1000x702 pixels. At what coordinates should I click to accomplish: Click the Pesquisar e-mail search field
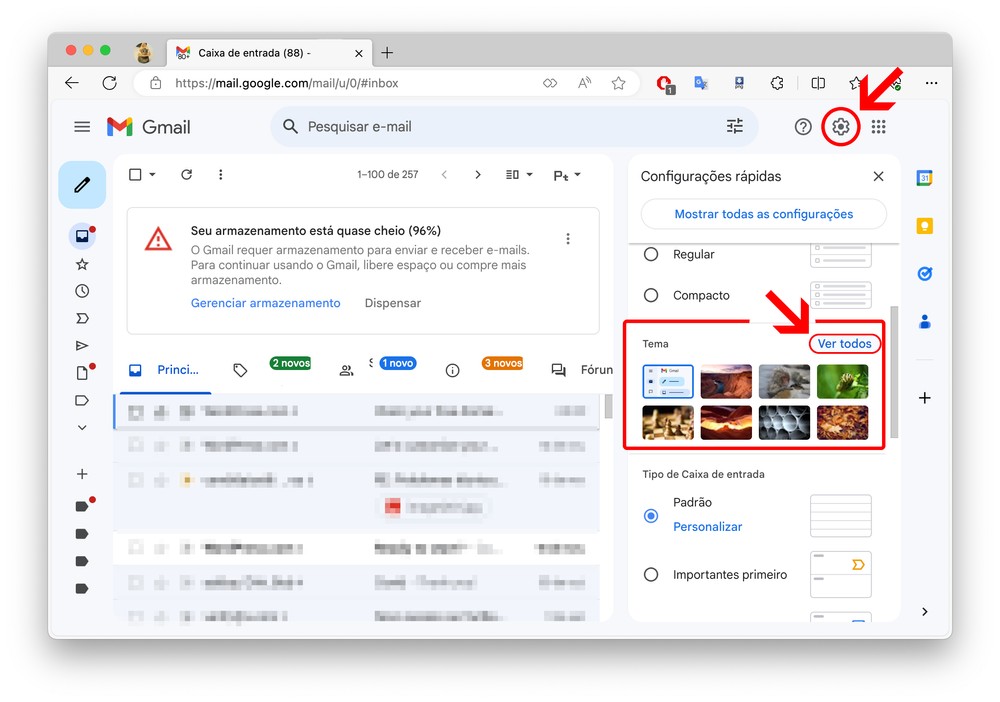click(x=513, y=127)
